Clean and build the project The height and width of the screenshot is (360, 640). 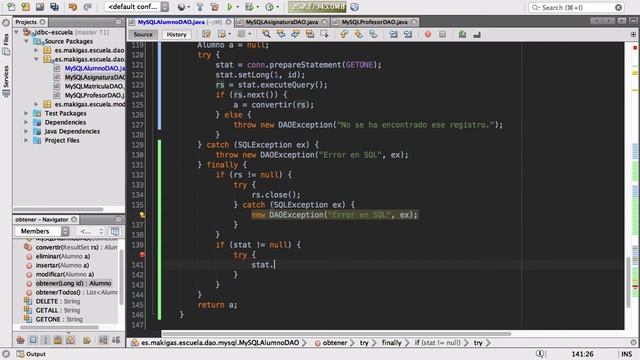(214, 7)
